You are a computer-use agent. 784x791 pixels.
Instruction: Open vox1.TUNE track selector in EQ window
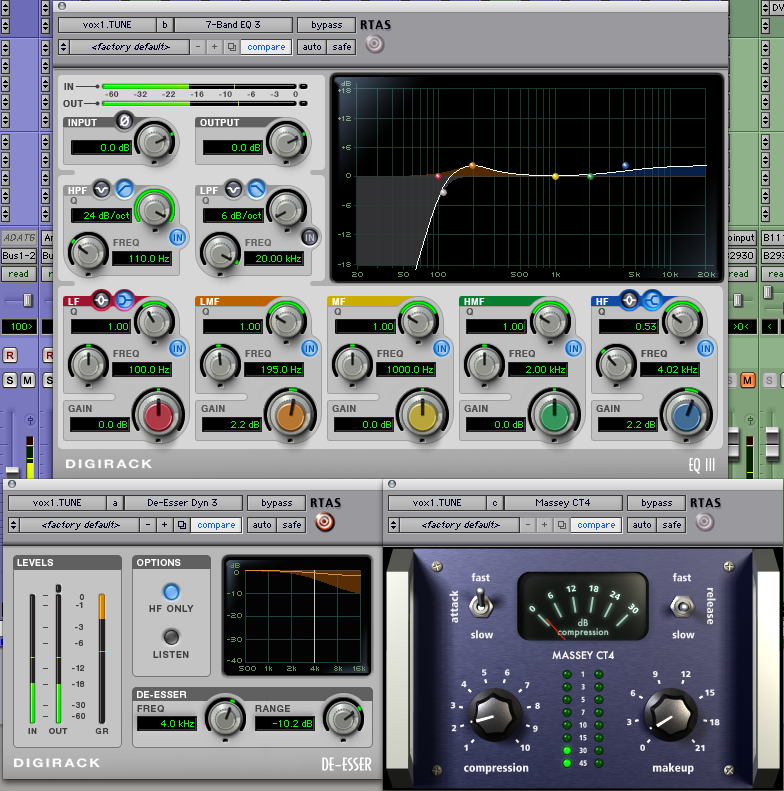tap(107, 25)
